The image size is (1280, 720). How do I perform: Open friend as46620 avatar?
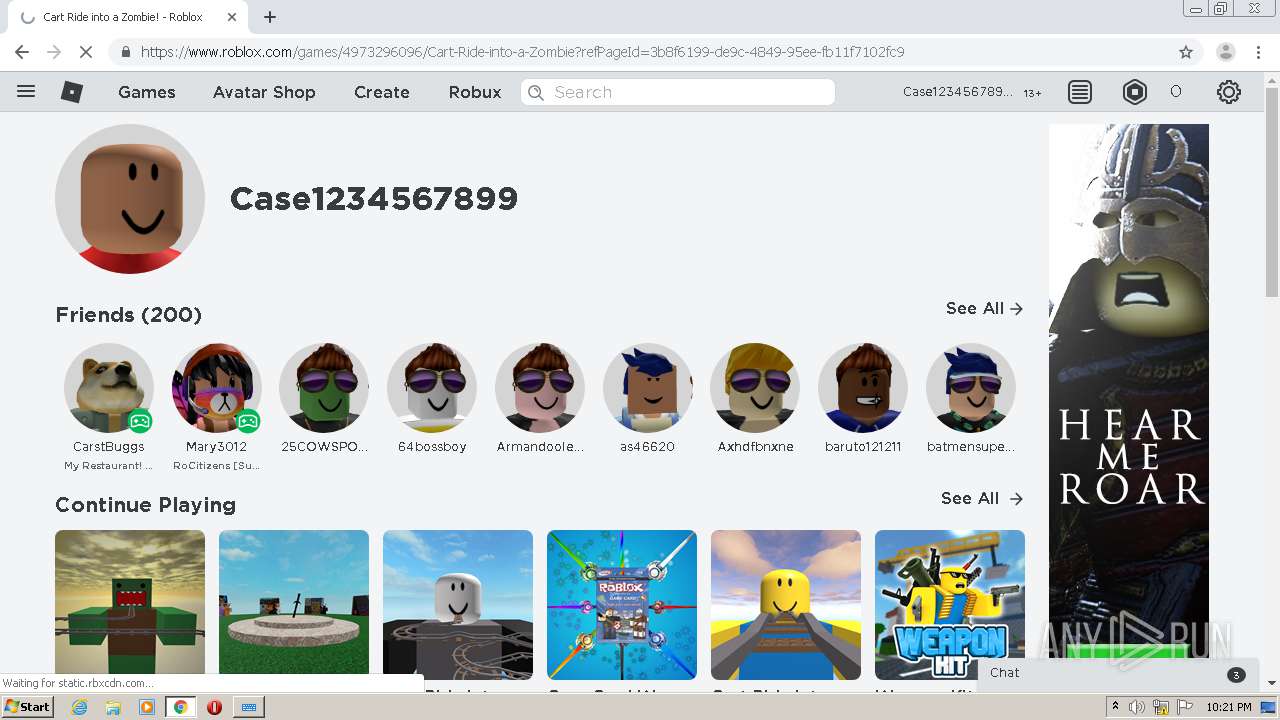click(x=648, y=388)
